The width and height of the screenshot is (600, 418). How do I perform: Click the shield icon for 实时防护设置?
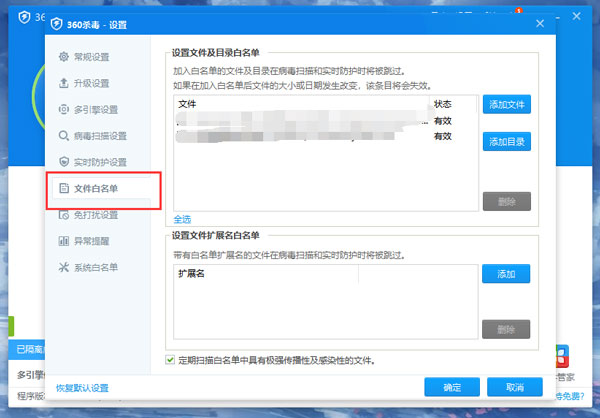point(64,162)
